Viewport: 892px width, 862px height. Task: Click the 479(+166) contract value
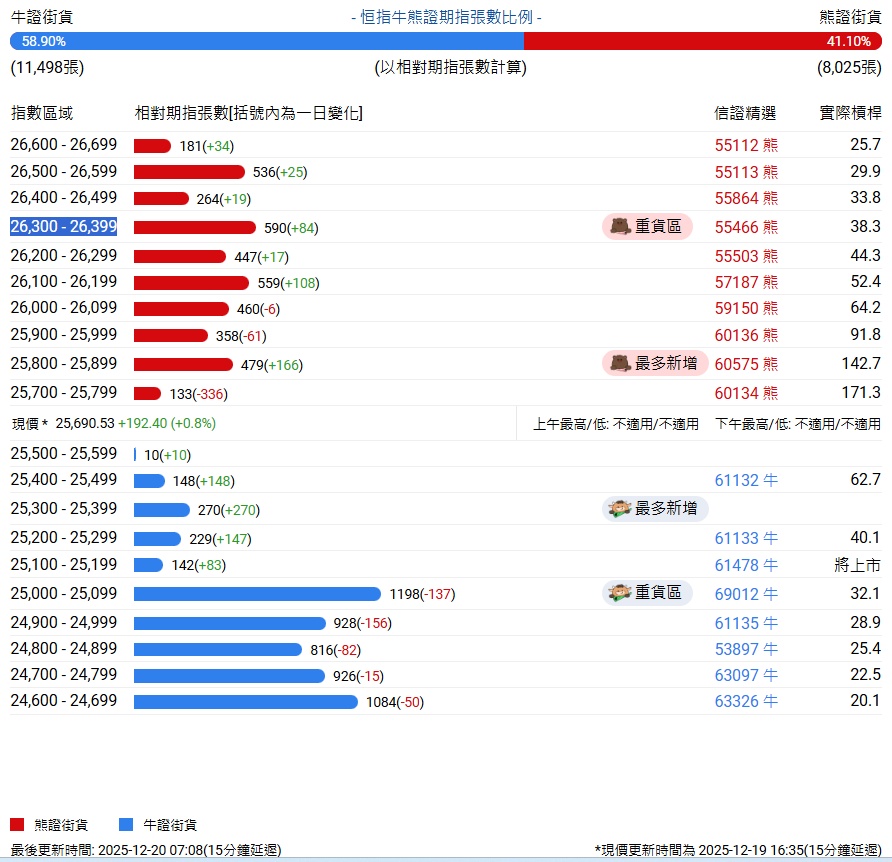(272, 365)
